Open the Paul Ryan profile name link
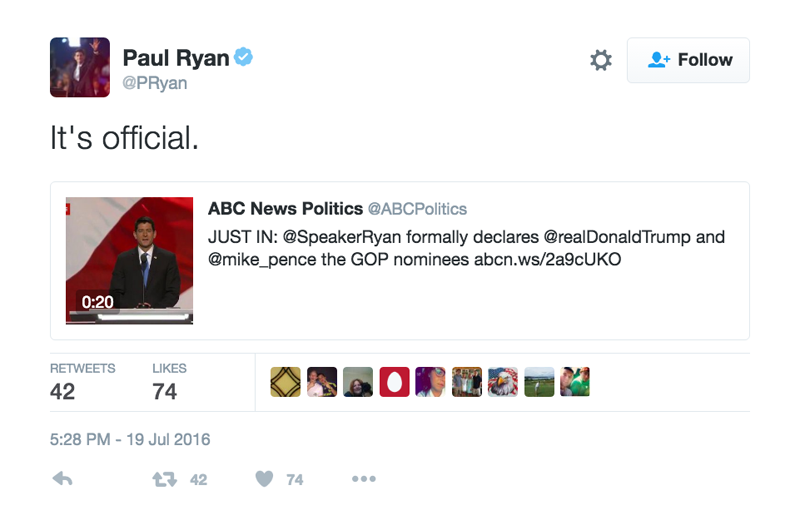Viewport: 800px width, 530px height. (x=175, y=58)
